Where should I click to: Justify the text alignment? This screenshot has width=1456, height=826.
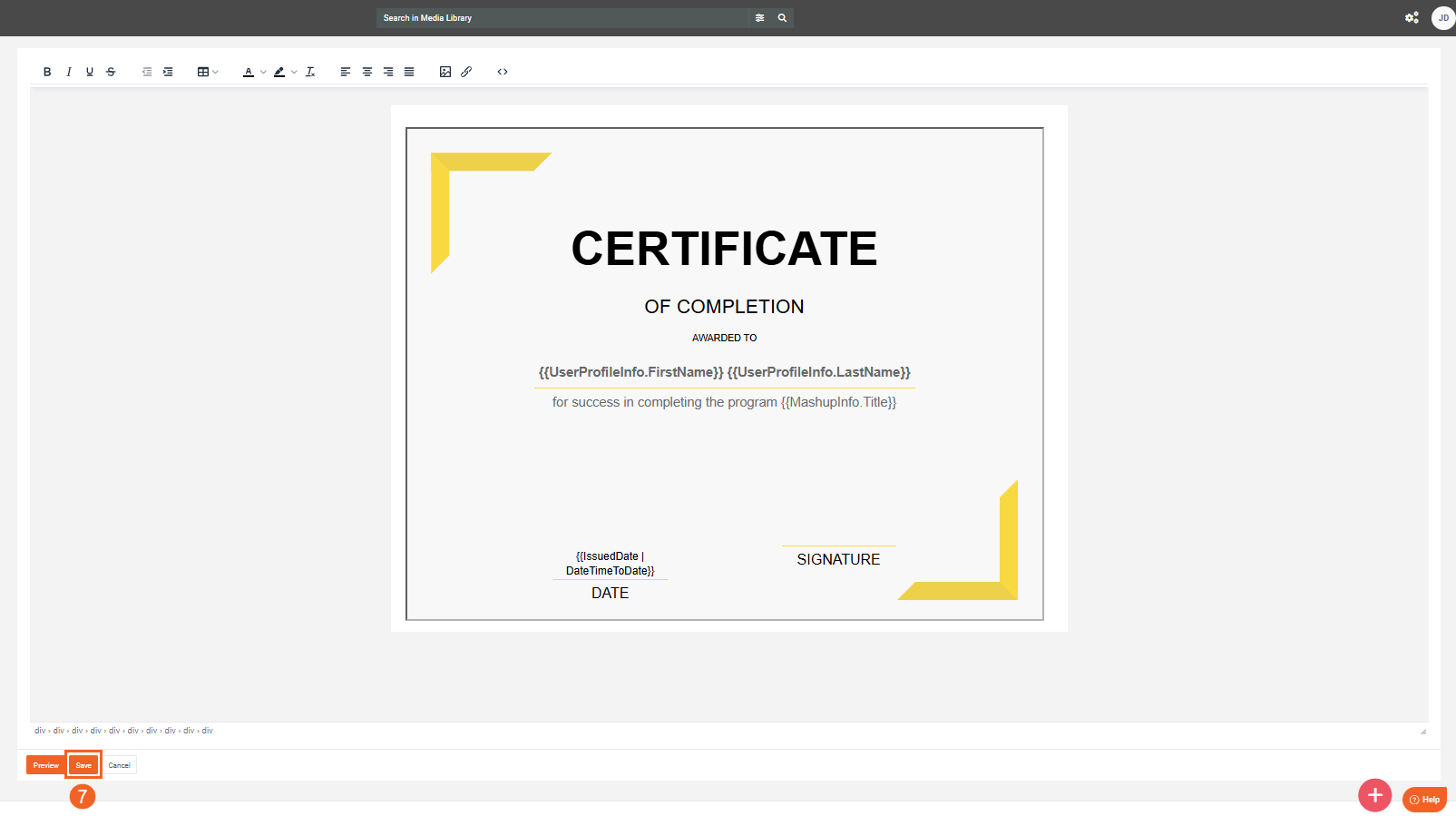click(x=409, y=72)
